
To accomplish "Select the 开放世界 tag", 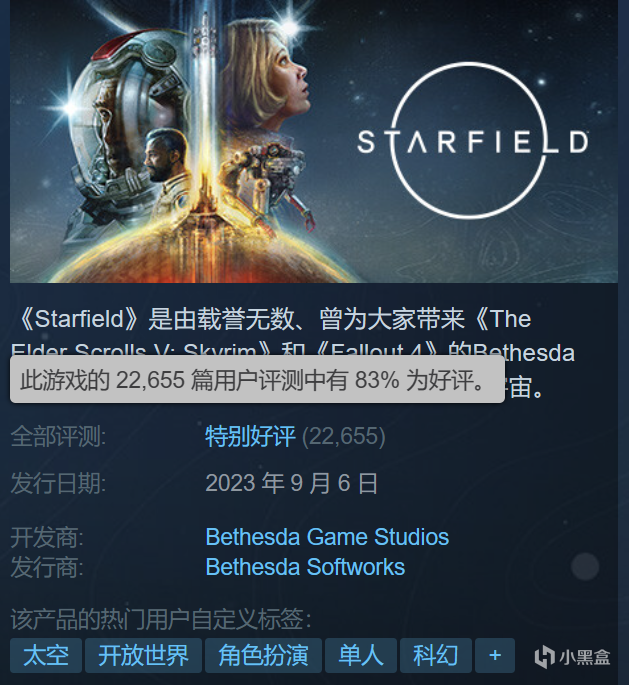I will pos(143,655).
